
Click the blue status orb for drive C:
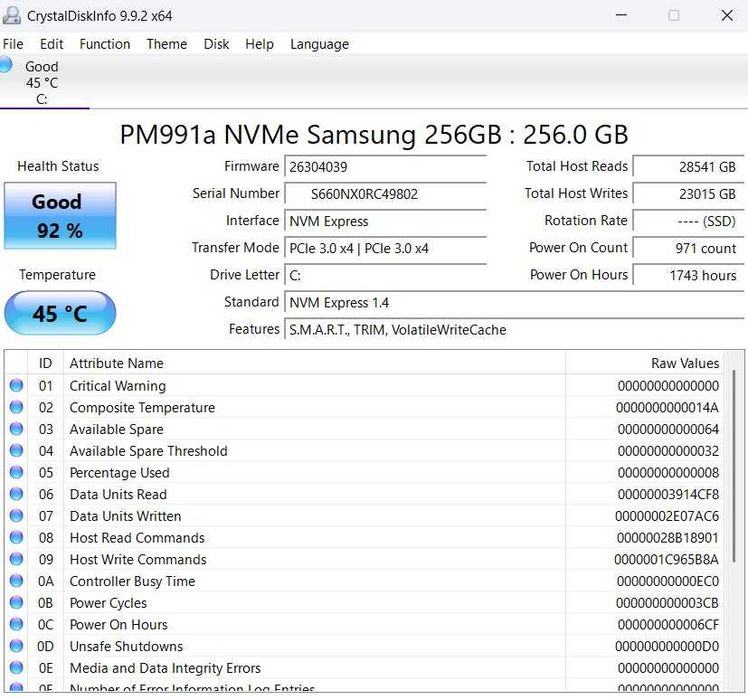point(5,65)
